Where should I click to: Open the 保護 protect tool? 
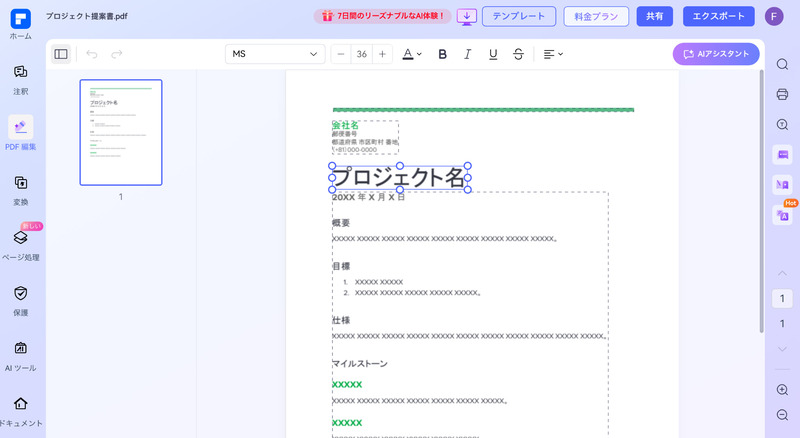point(20,301)
